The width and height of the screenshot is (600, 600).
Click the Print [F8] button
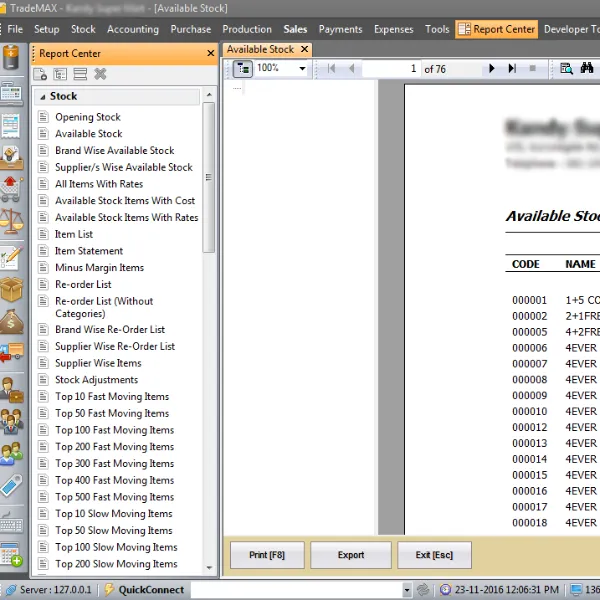tap(267, 555)
